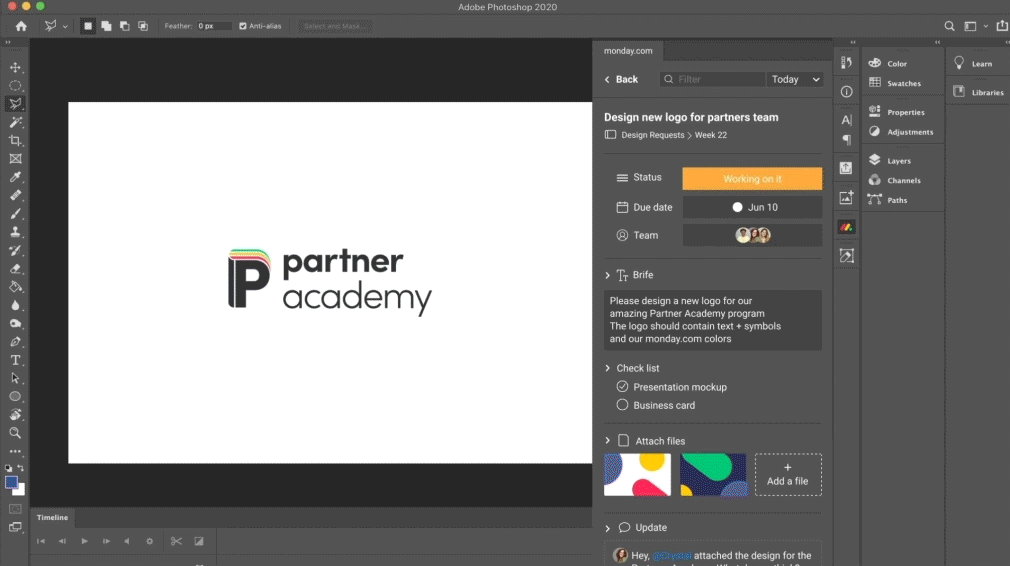Click the Home icon in options bar

(21, 26)
